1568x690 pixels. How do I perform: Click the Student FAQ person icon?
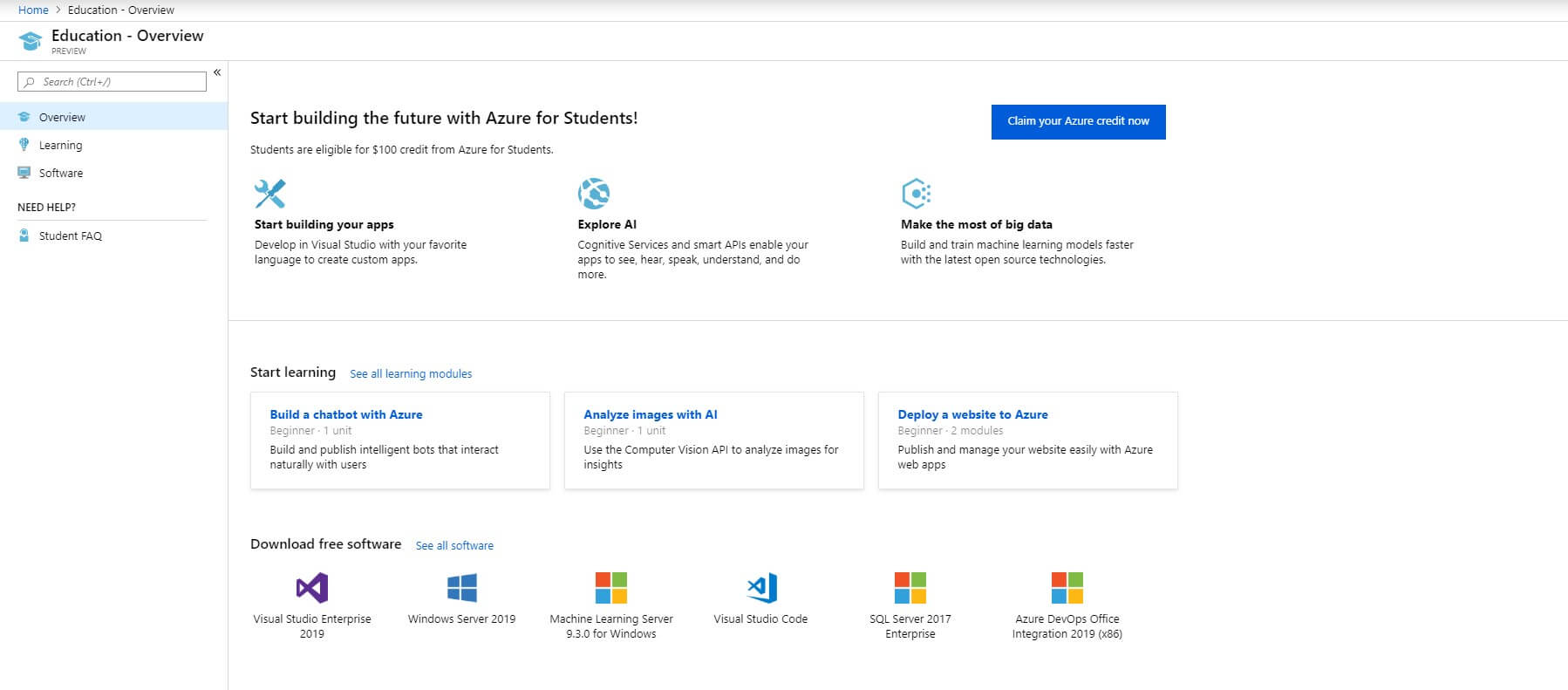tap(24, 236)
